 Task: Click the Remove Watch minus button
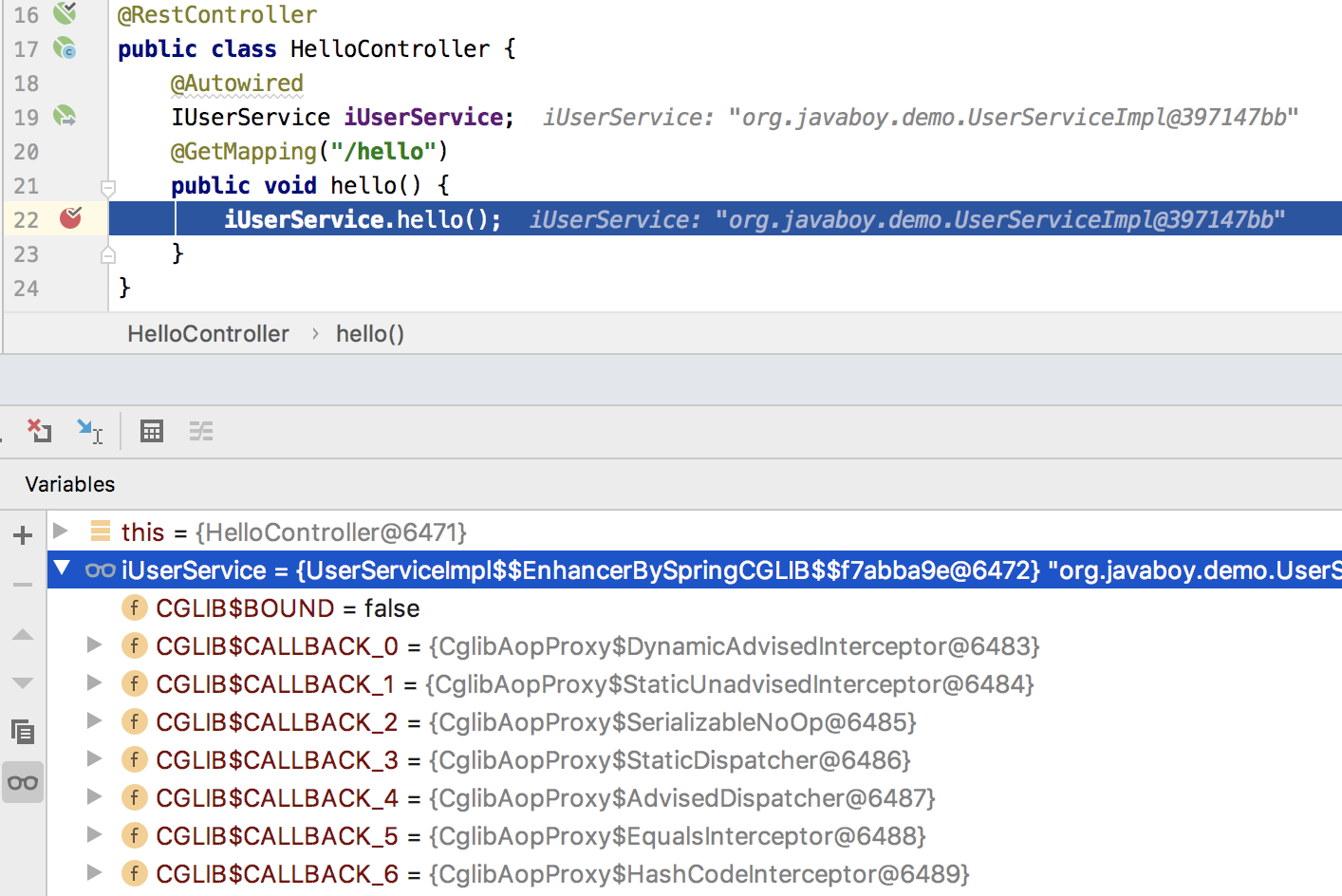click(22, 584)
